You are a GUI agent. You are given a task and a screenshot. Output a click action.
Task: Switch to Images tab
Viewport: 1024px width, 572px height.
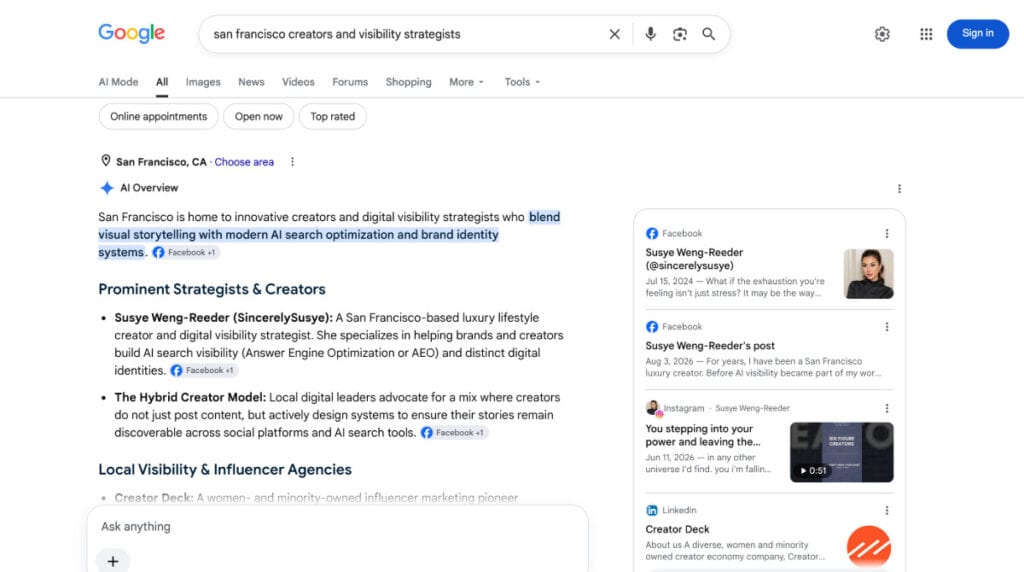(203, 82)
